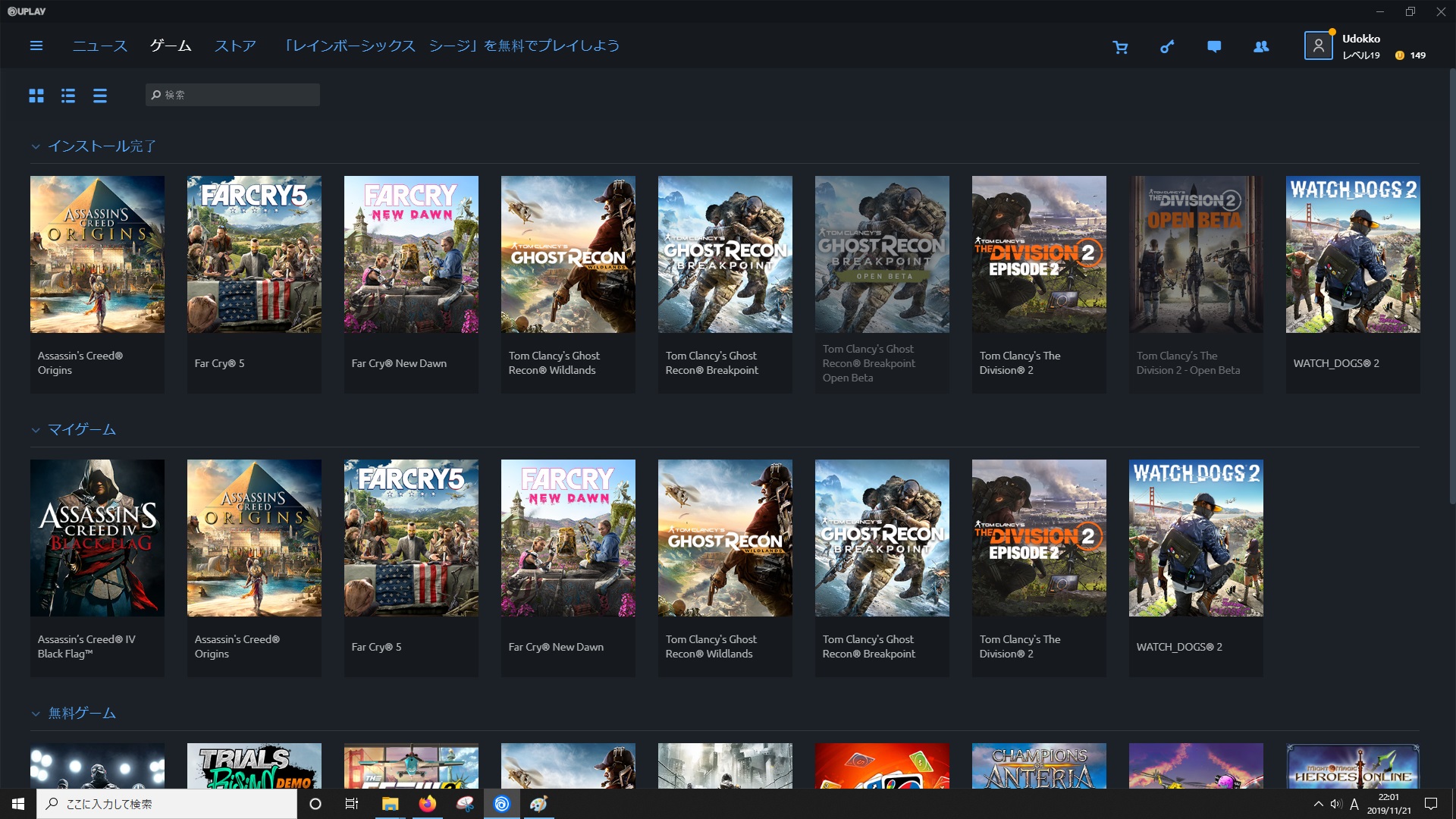Collapse the インストール完了 section
Viewport: 1456px width, 819px height.
pos(36,147)
